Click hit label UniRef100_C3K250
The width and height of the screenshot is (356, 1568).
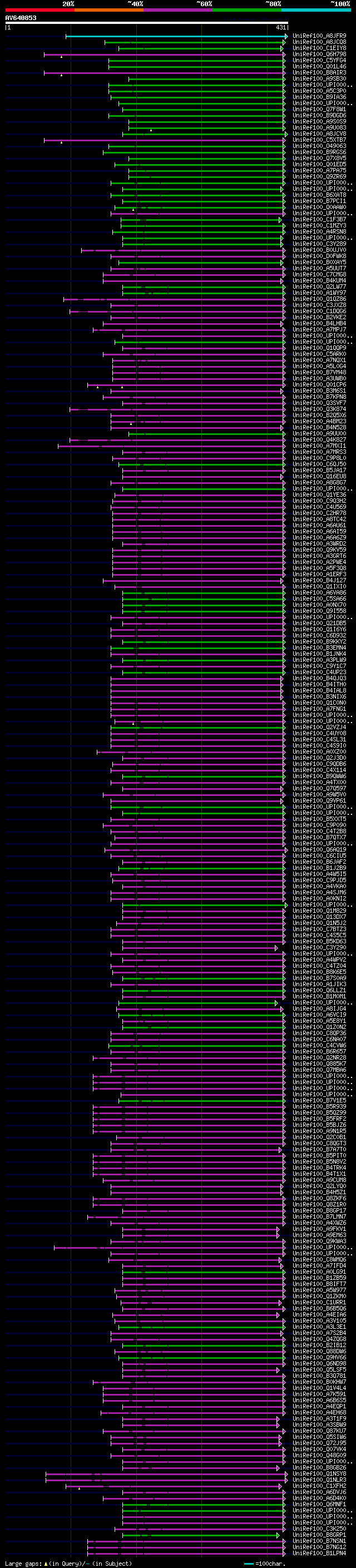[319, 1529]
